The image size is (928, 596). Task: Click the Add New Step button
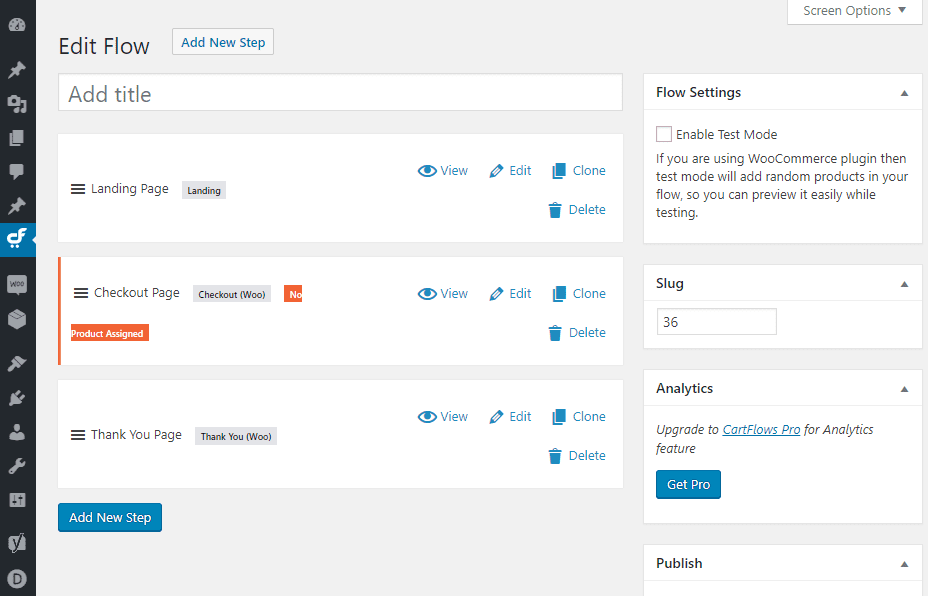pos(109,517)
